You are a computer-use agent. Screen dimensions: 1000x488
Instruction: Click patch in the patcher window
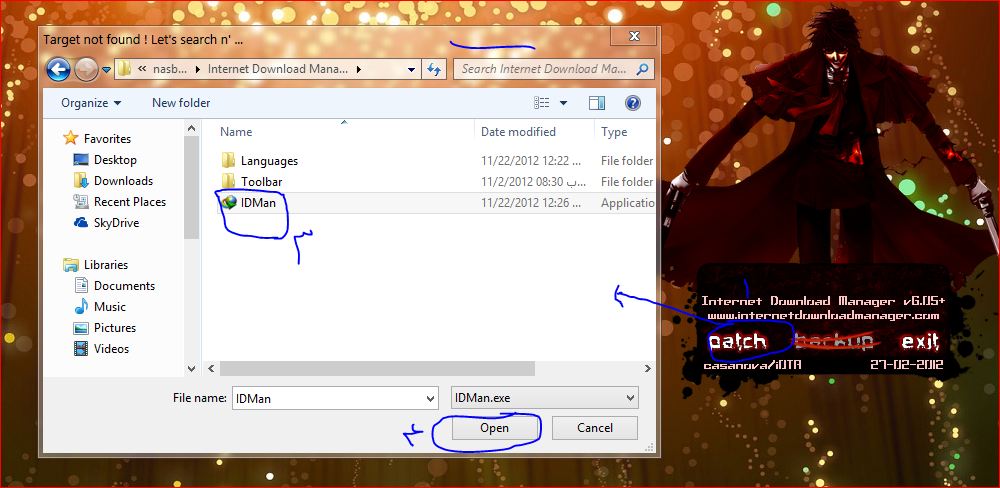tap(738, 342)
